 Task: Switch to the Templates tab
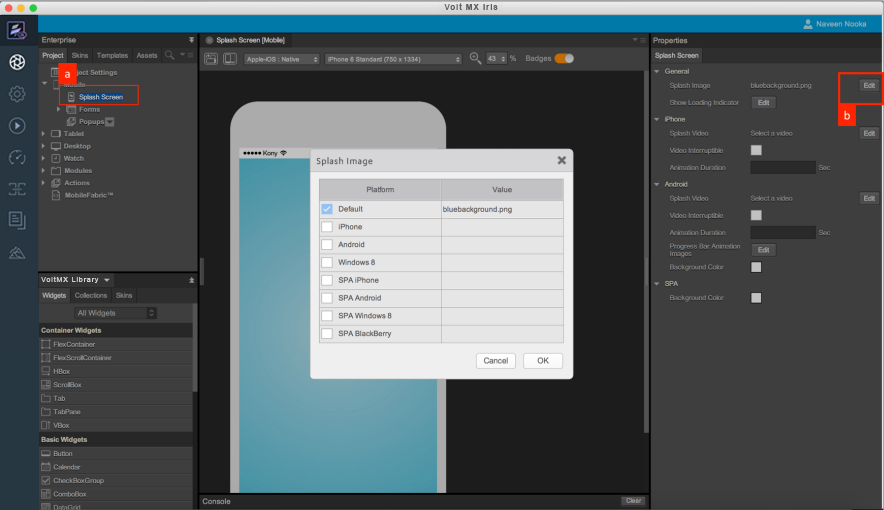point(112,55)
